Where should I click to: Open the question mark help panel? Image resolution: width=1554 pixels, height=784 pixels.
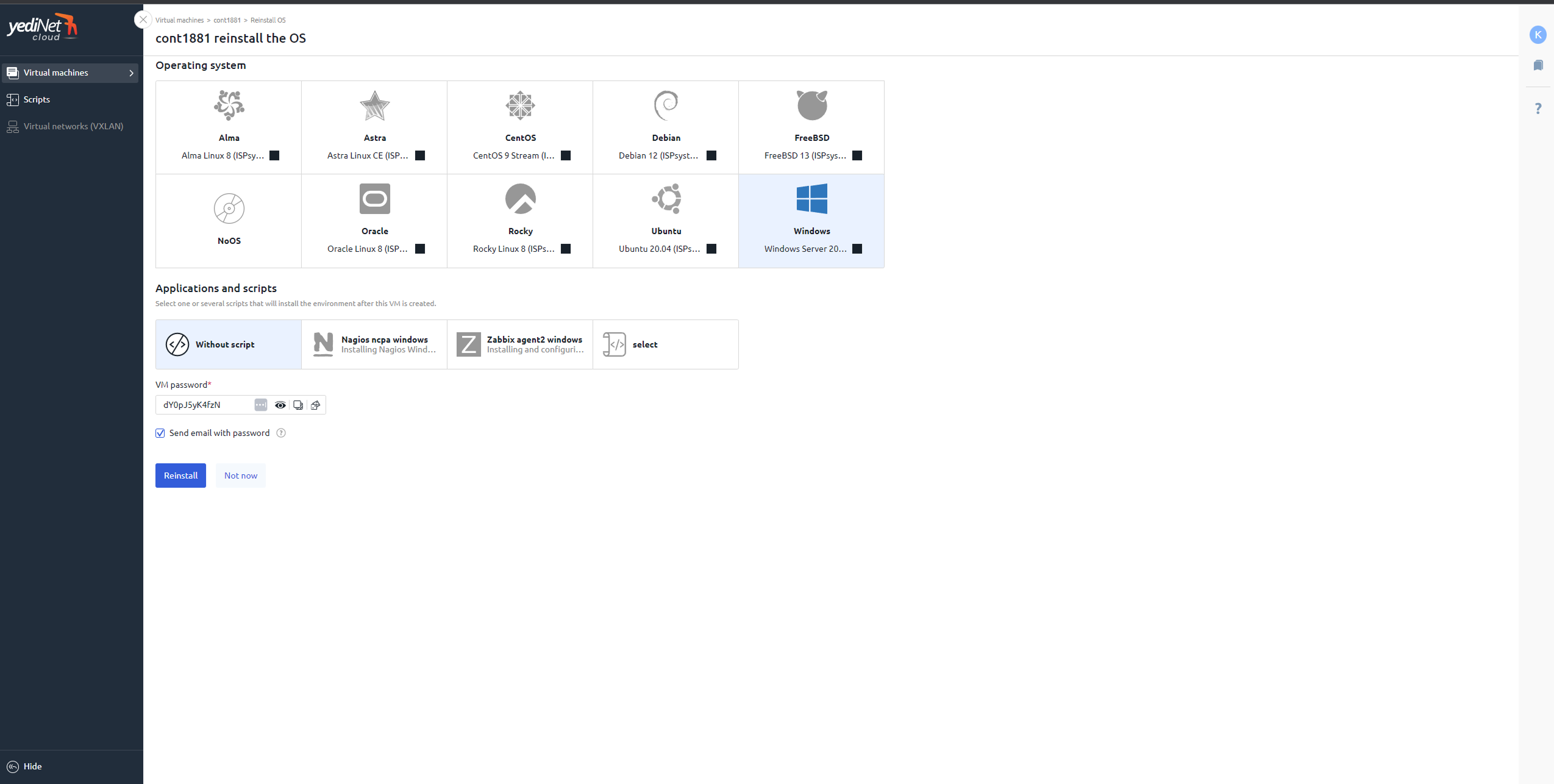click(x=1538, y=109)
